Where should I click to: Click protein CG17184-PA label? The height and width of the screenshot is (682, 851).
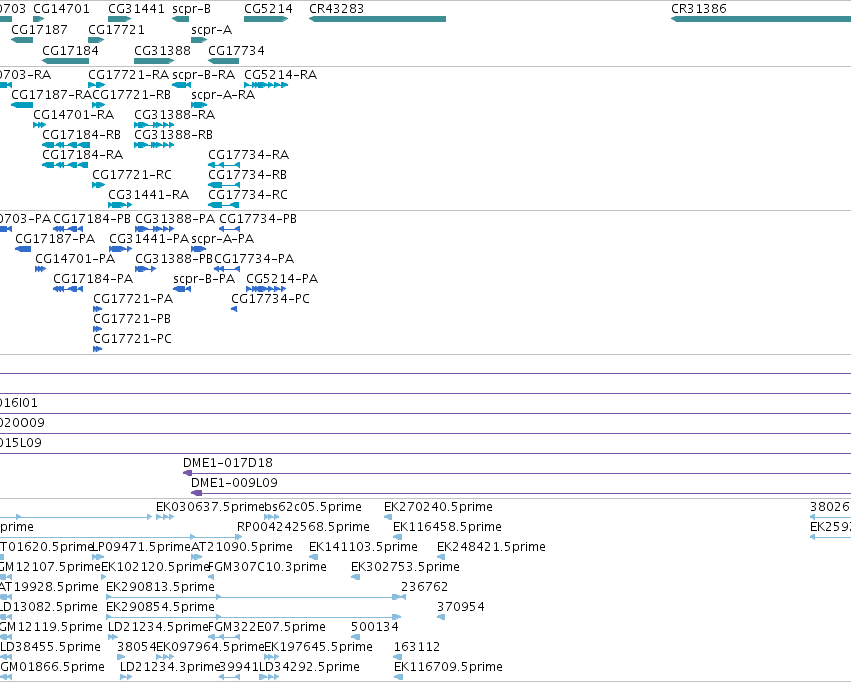(x=93, y=279)
